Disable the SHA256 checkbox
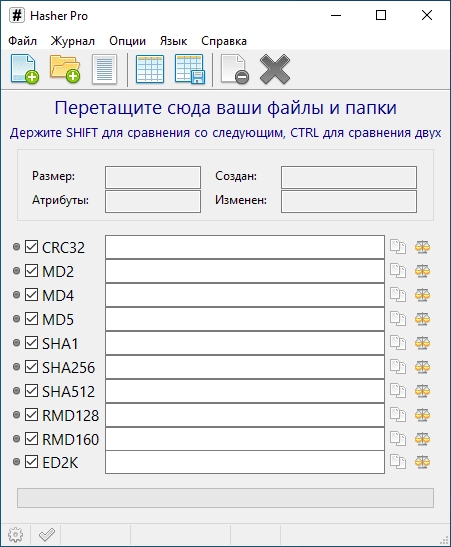 31,367
